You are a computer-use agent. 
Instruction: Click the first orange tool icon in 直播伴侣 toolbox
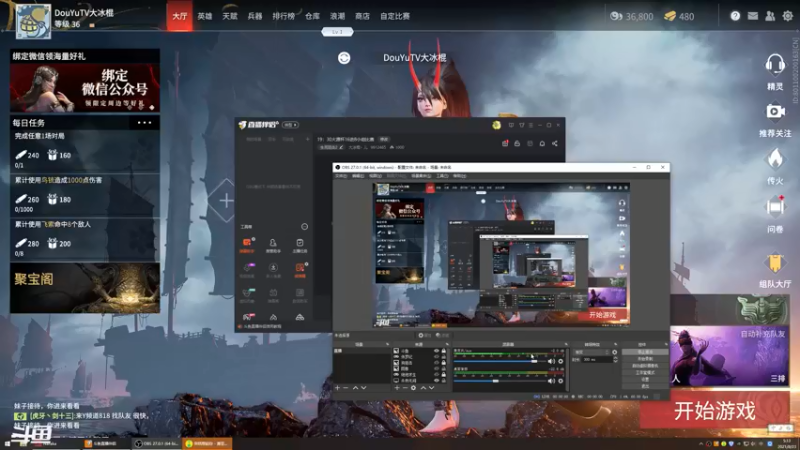247,243
